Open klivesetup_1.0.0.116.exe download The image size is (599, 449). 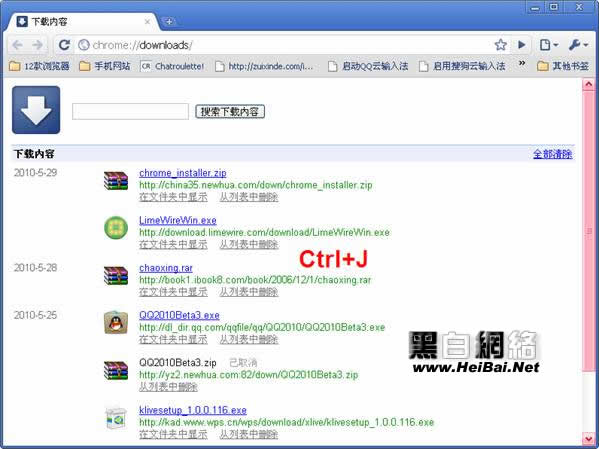[x=193, y=410]
